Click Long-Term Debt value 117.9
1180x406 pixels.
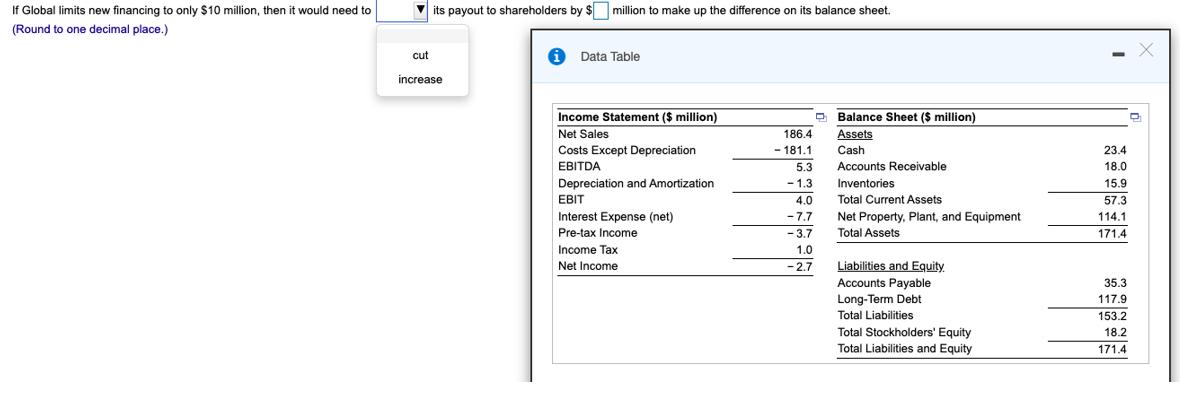tap(1112, 300)
